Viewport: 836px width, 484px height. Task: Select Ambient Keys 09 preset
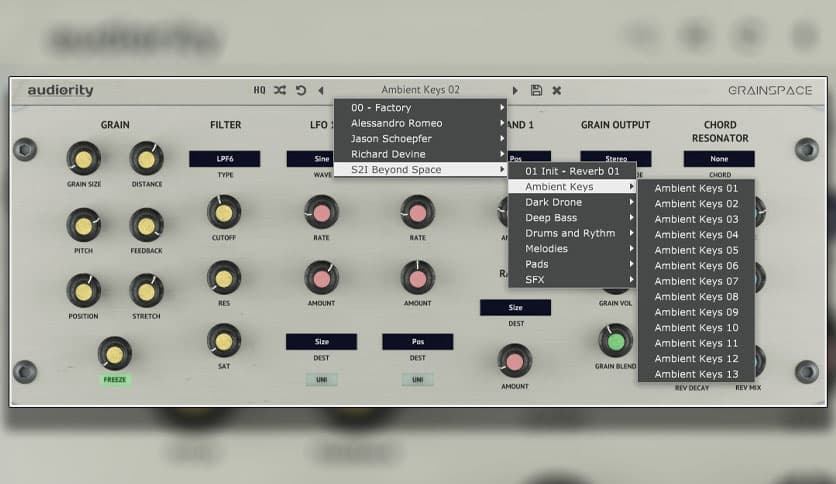pos(696,312)
